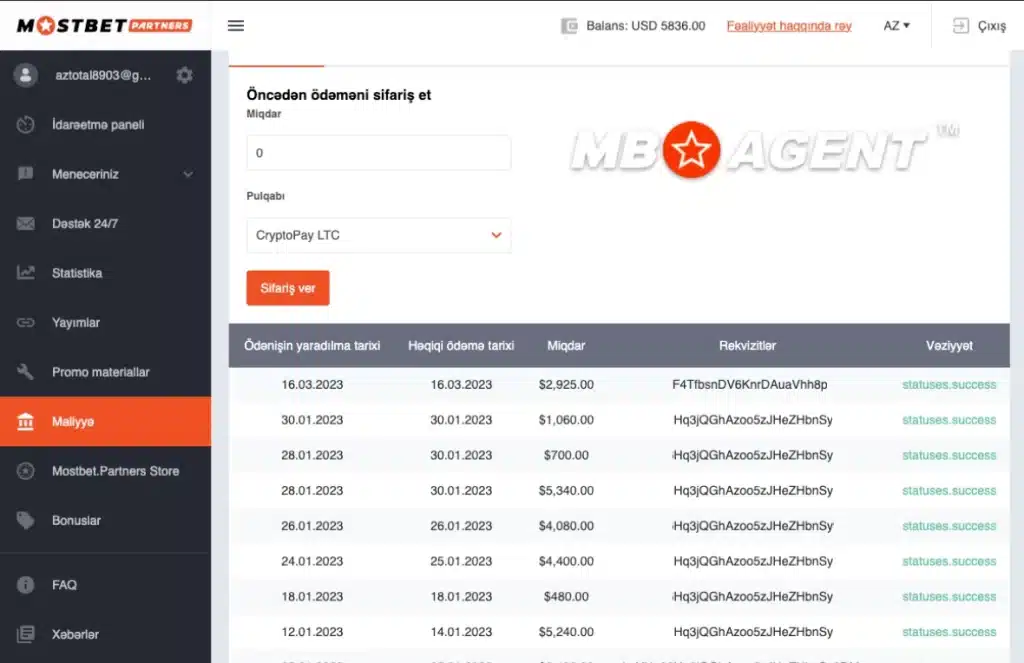Image resolution: width=1024 pixels, height=663 pixels.
Task: Click the Dəstək 24/7 envelope icon
Action: click(x=25, y=223)
